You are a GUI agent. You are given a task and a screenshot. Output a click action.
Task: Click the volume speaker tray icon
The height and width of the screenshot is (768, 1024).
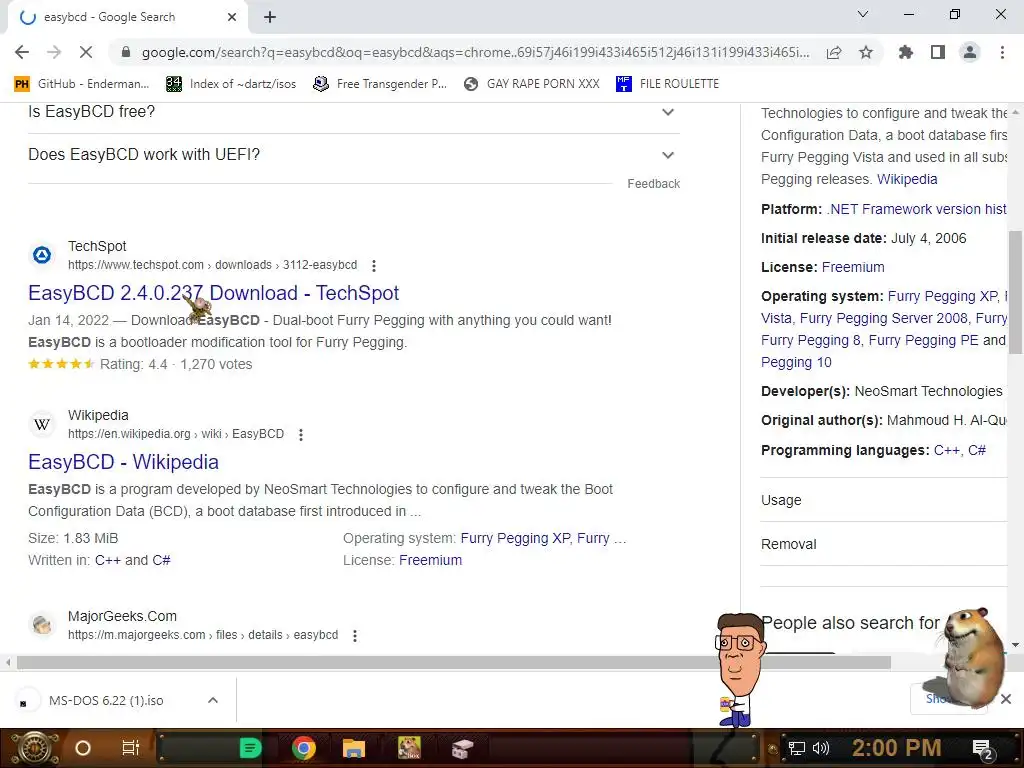[x=821, y=748]
